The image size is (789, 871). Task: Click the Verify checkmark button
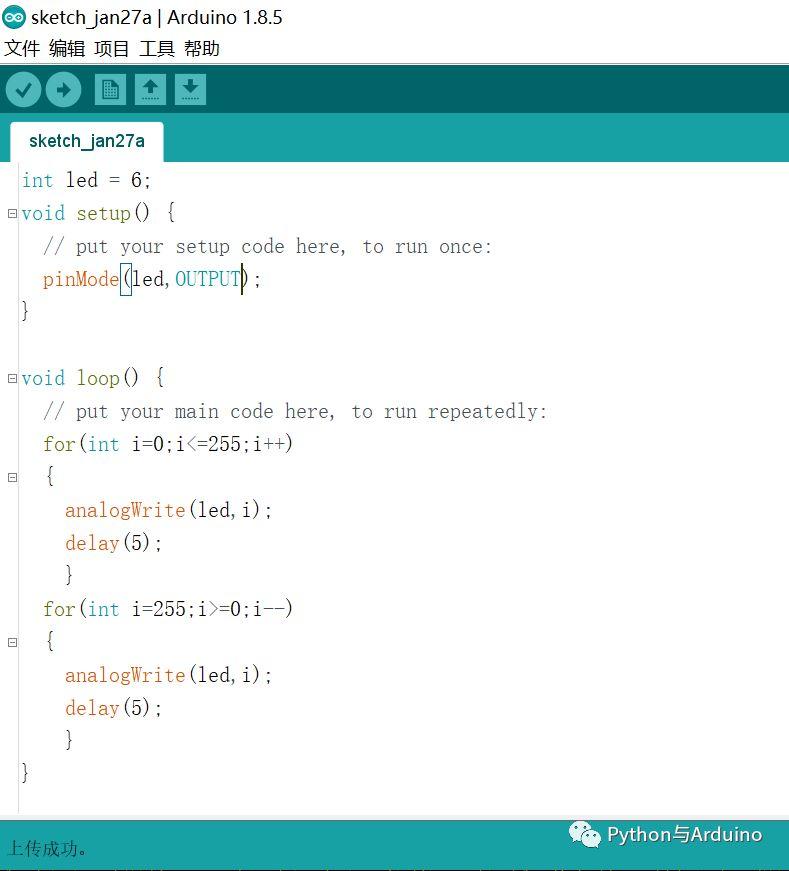(23, 89)
